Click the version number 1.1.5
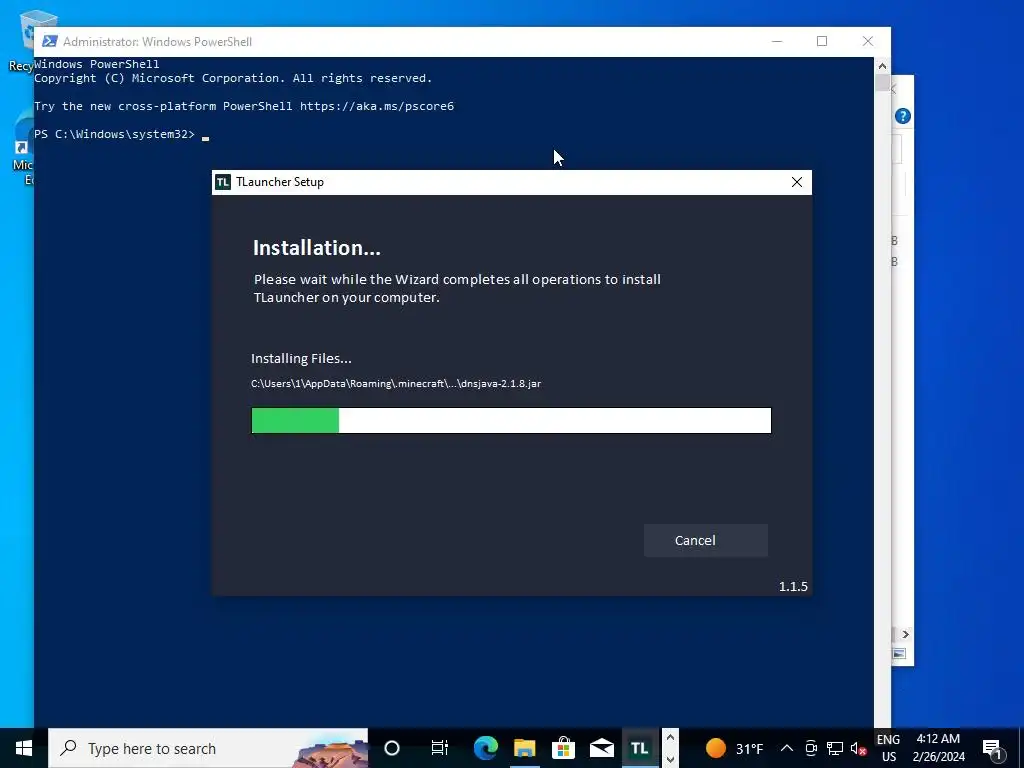 (793, 586)
